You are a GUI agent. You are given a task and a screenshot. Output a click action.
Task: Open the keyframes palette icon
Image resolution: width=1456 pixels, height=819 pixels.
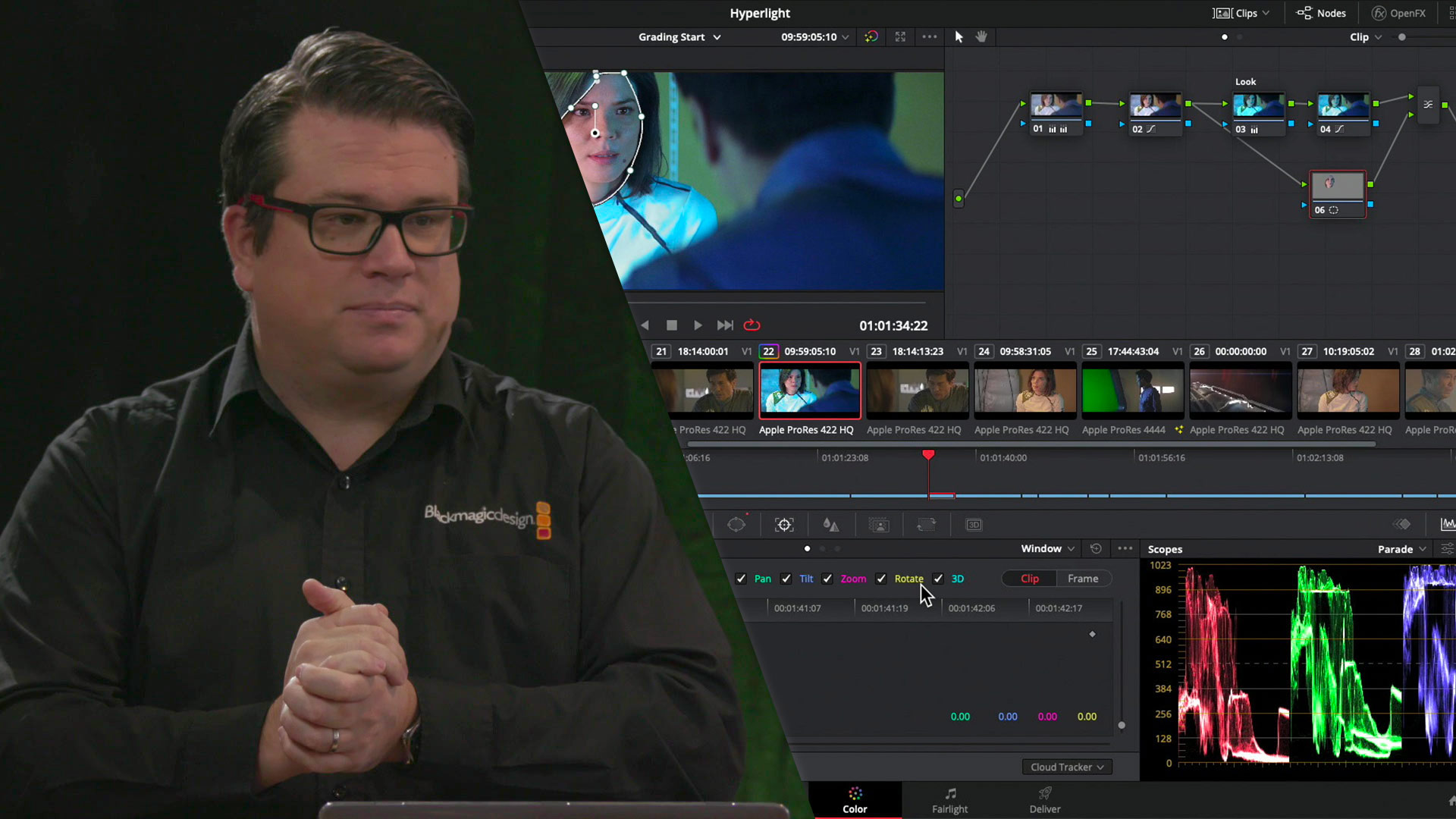pos(1402,525)
